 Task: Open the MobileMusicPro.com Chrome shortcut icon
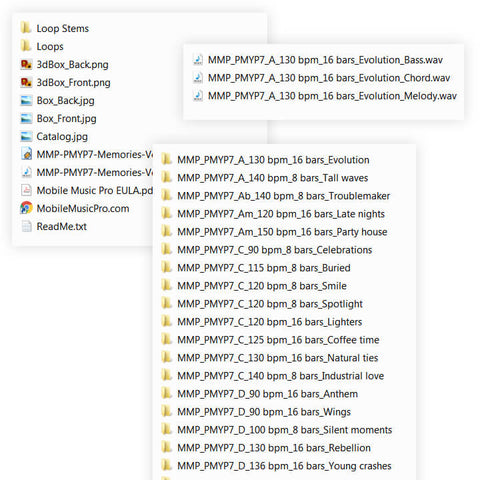click(26, 208)
